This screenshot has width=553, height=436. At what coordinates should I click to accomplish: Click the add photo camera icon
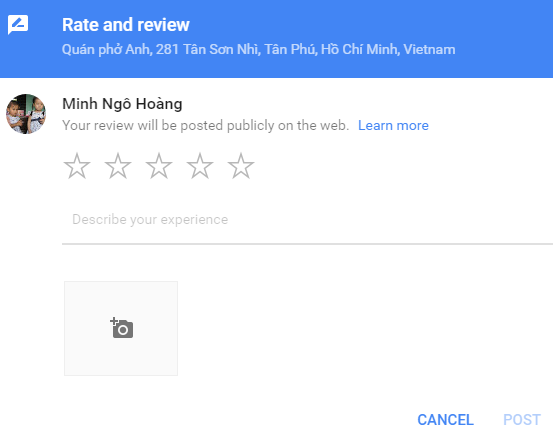click(121, 328)
